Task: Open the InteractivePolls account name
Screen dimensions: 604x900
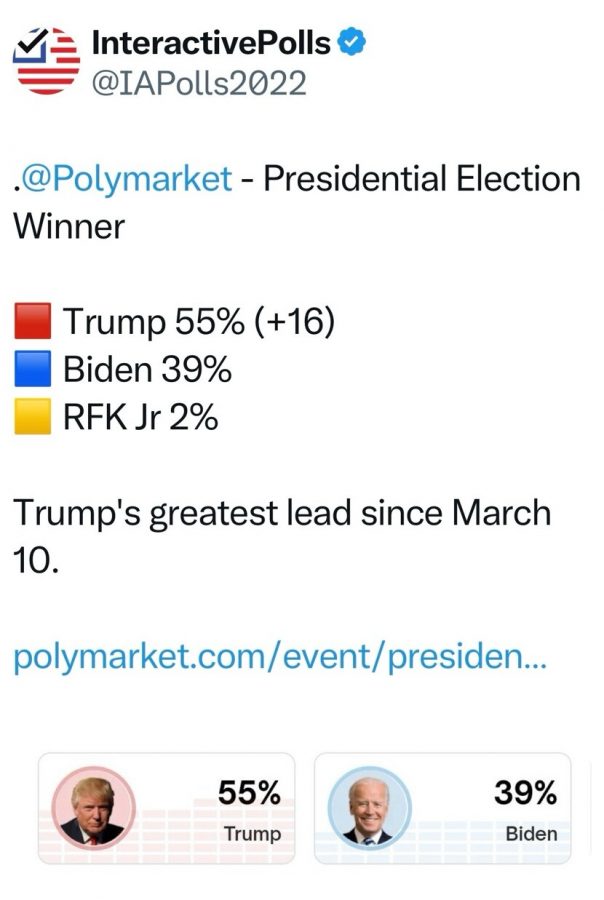Action: tap(211, 42)
